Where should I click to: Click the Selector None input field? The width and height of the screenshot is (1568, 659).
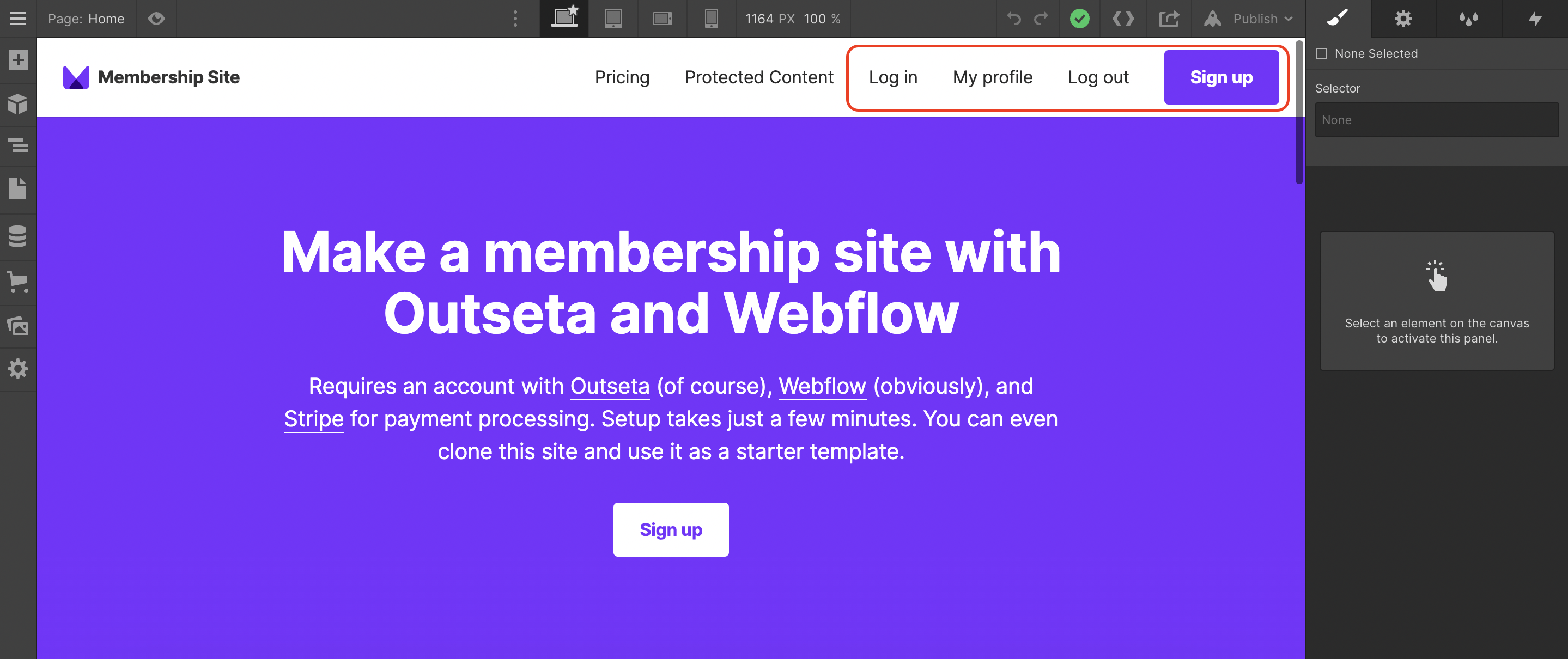[x=1437, y=120]
